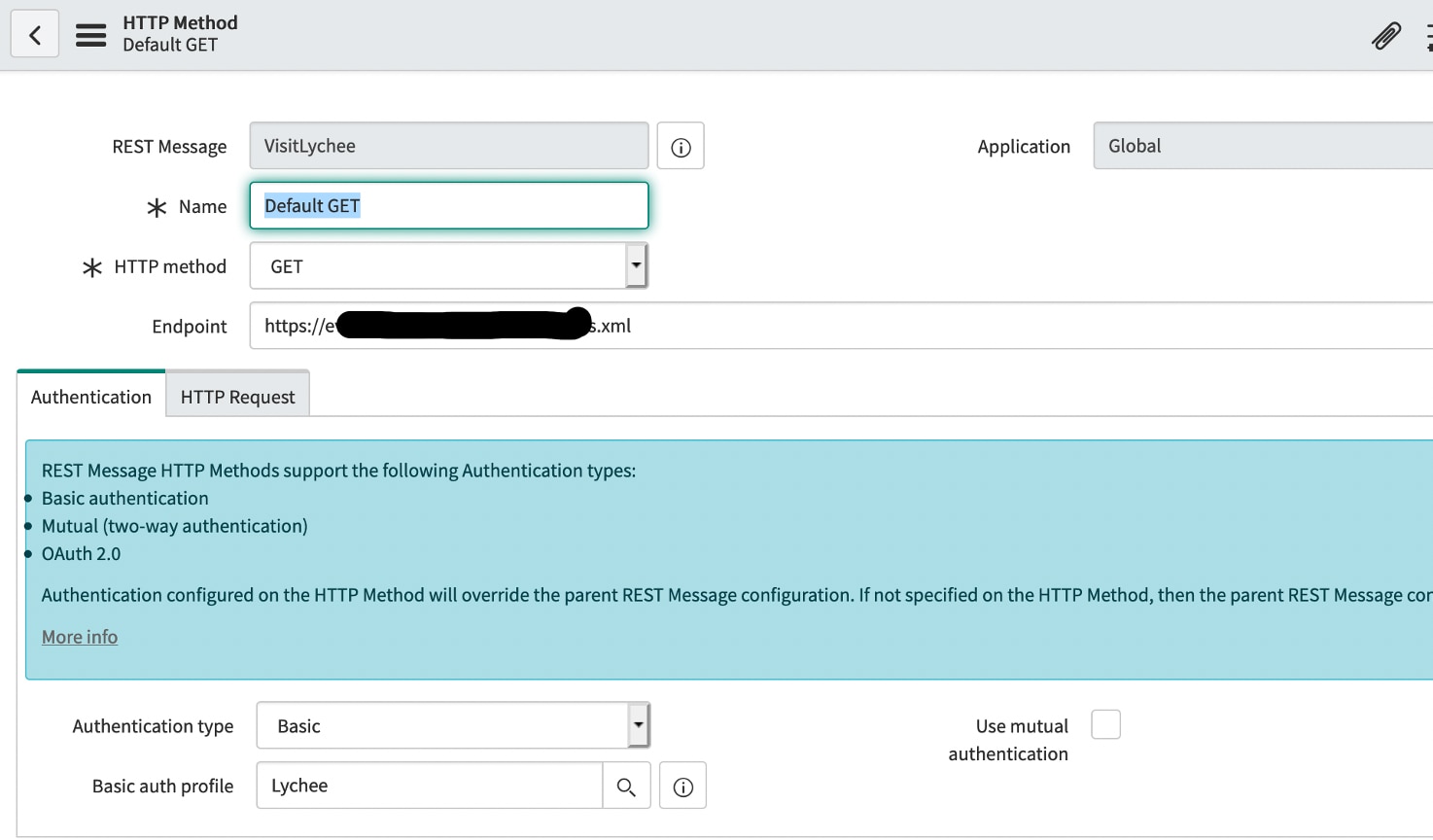Switch to the HTTP Request tab
This screenshot has height=840, width=1433.
pos(237,397)
